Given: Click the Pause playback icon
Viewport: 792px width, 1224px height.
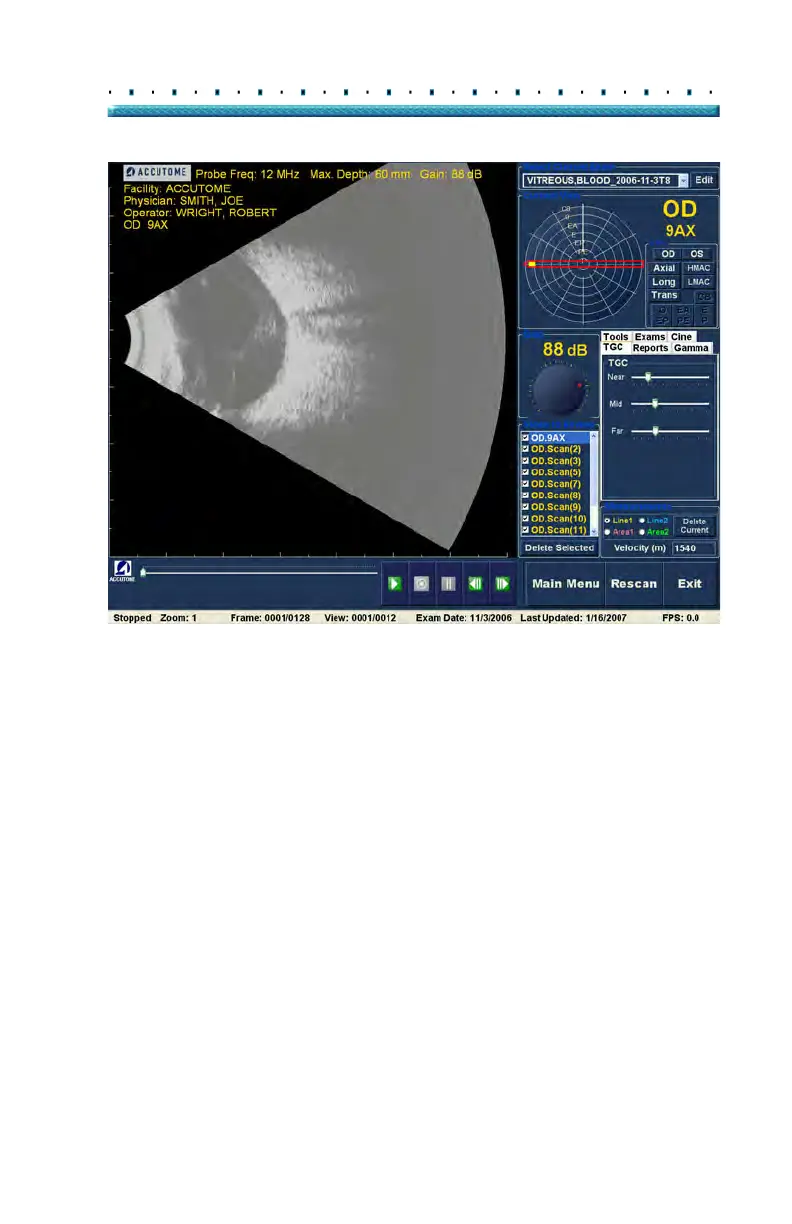Looking at the screenshot, I should (448, 583).
